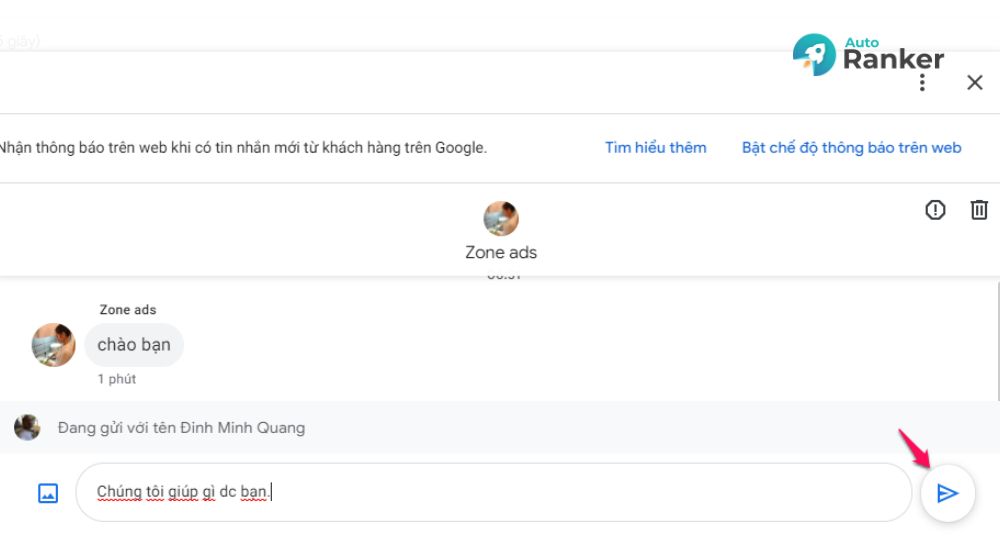Click the Đinh Minh Quang sender avatar

pyautogui.click(x=27, y=428)
